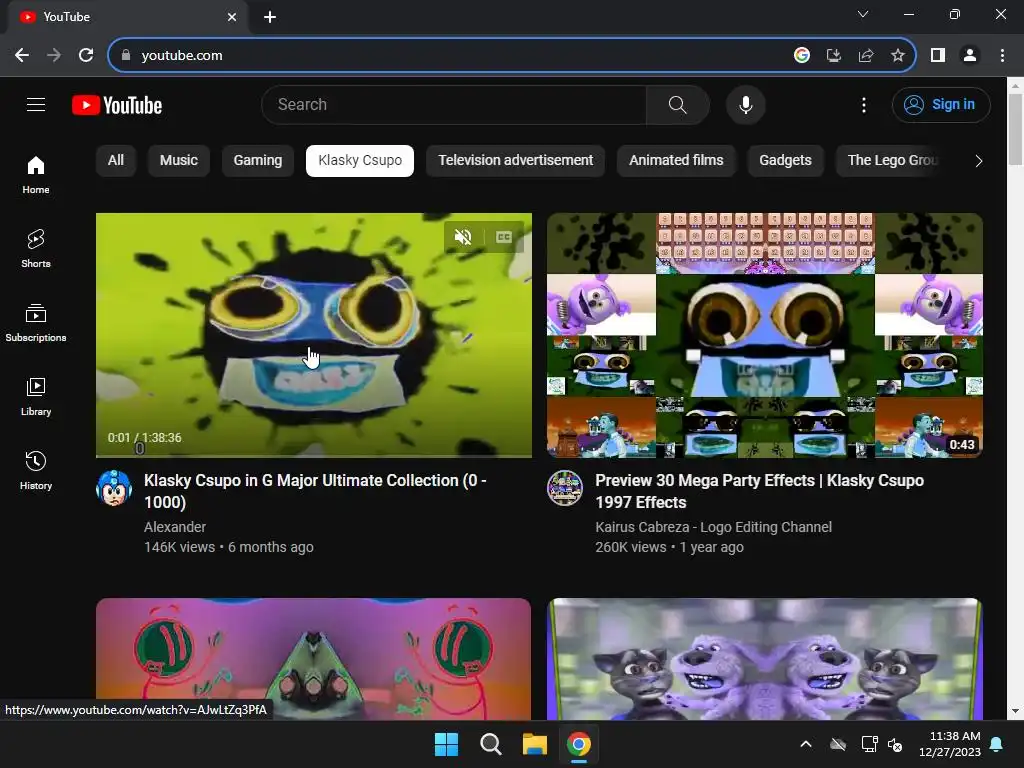Click the page vertical scrollbar thumb
The height and width of the screenshot is (768, 1024).
click(x=1015, y=129)
